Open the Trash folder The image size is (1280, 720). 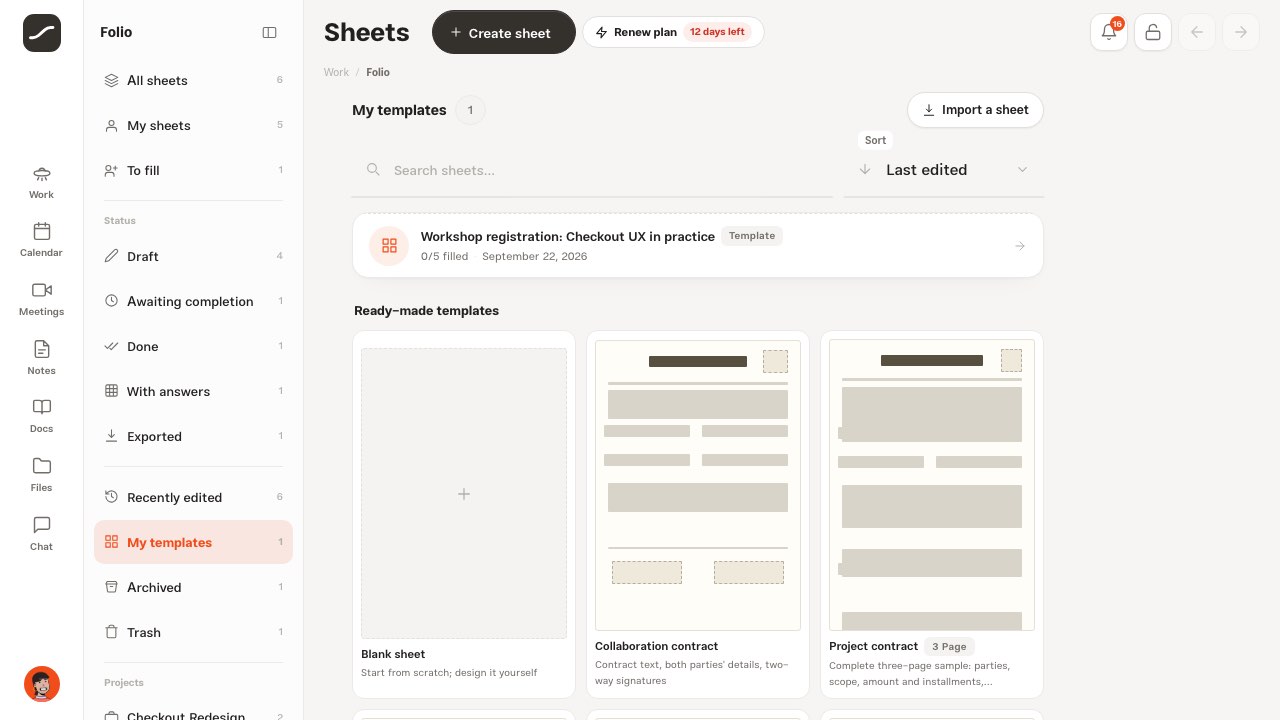[193, 632]
